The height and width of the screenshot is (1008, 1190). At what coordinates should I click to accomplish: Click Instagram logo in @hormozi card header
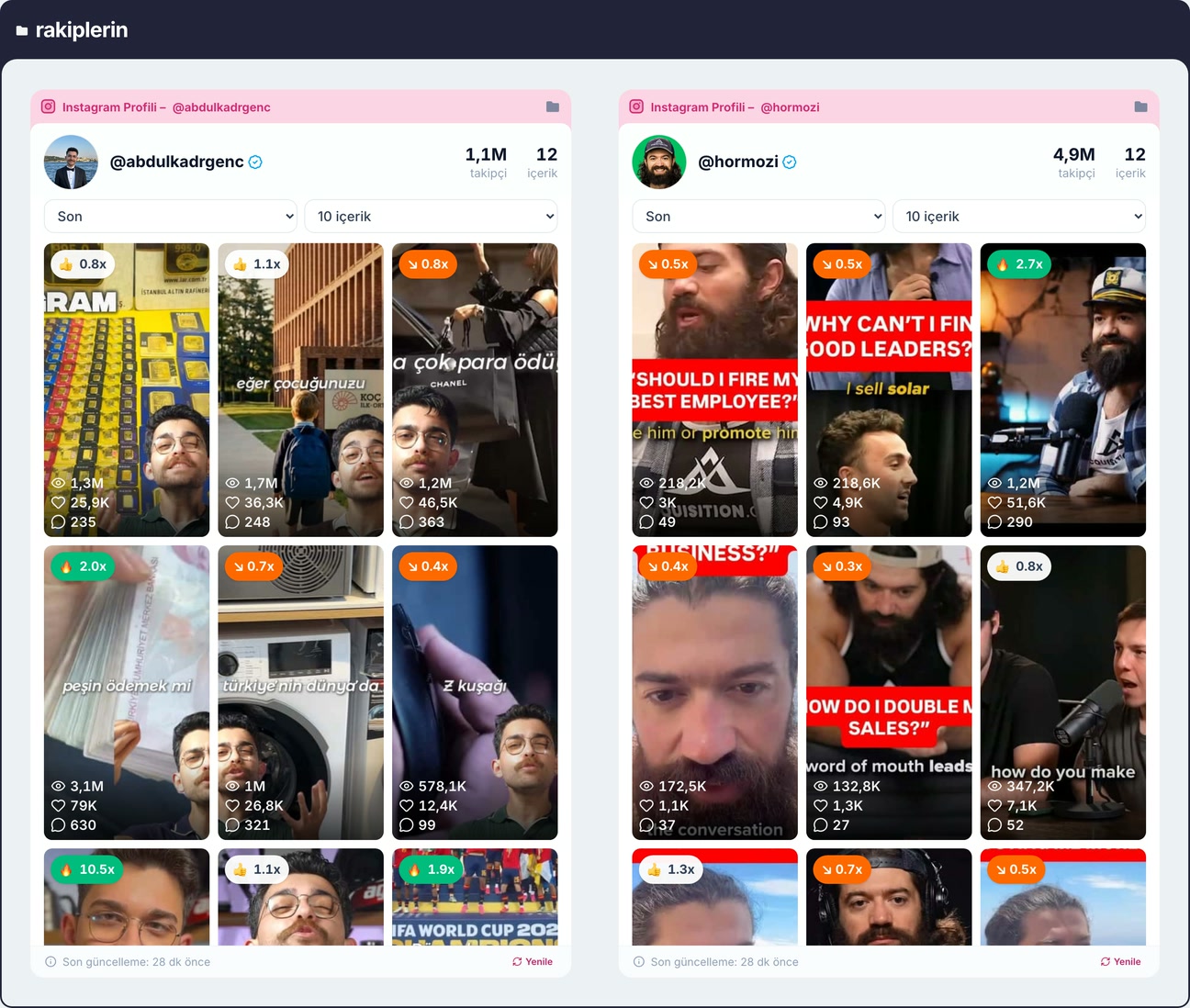click(x=636, y=106)
